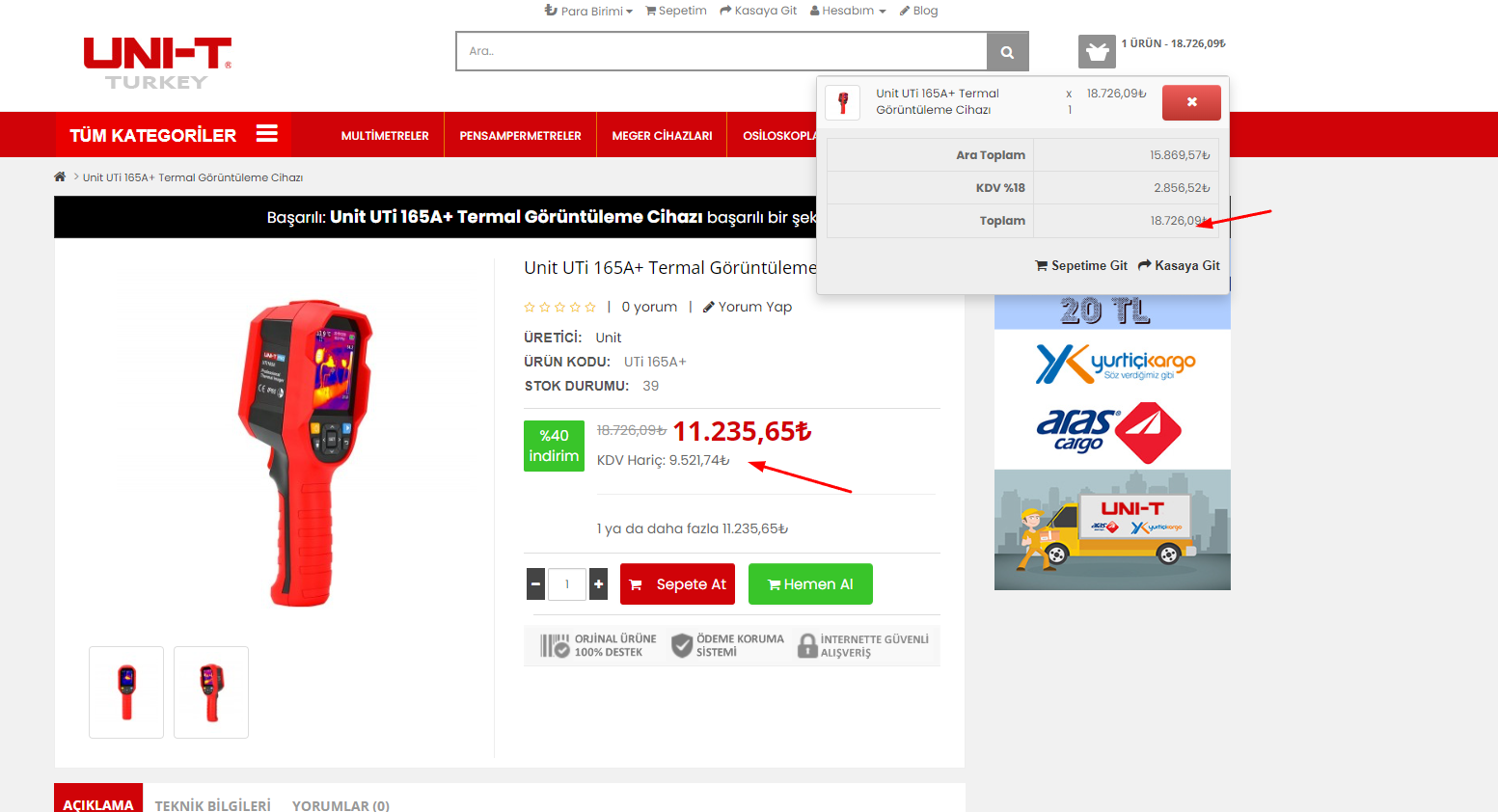Open the Para Birimi currency dropdown
Image resolution: width=1498 pixels, height=812 pixels.
tap(588, 11)
